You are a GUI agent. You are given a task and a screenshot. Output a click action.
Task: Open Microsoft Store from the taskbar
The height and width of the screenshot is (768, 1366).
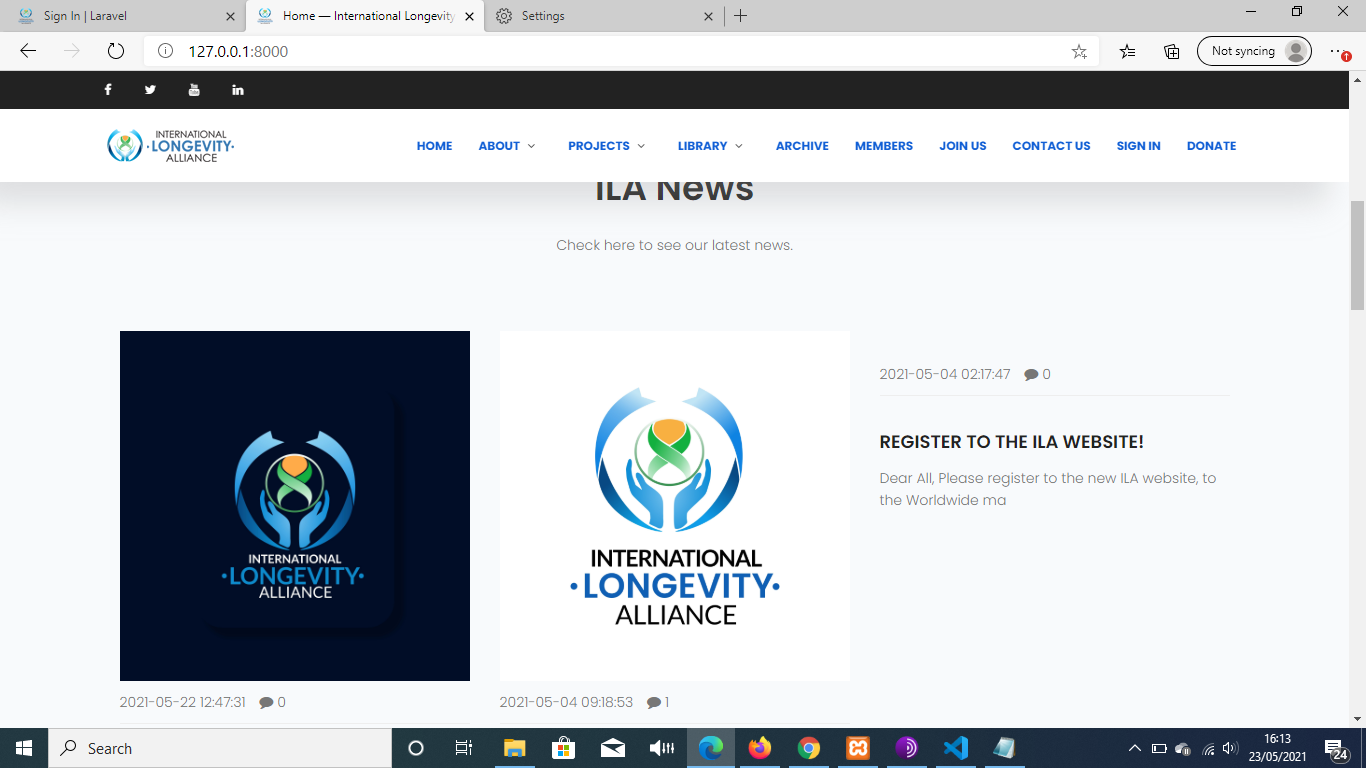(563, 748)
